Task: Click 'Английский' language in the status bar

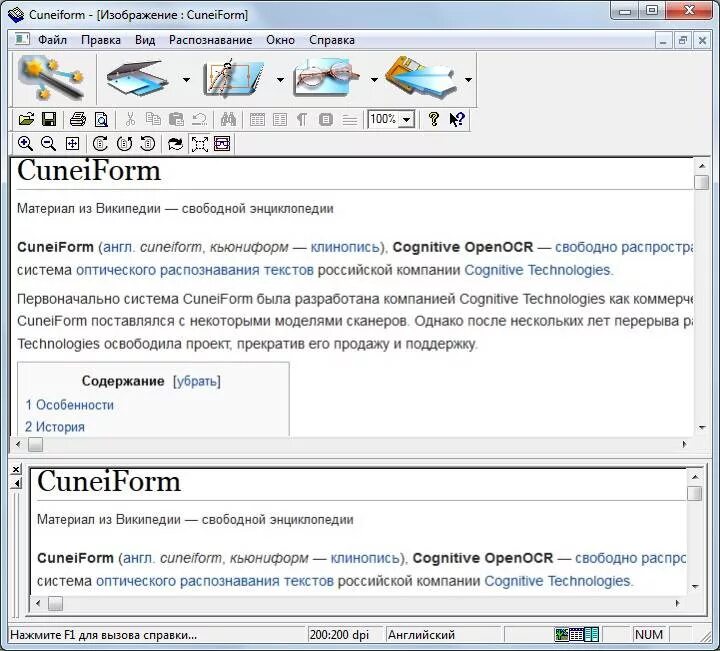Action: tap(421, 635)
